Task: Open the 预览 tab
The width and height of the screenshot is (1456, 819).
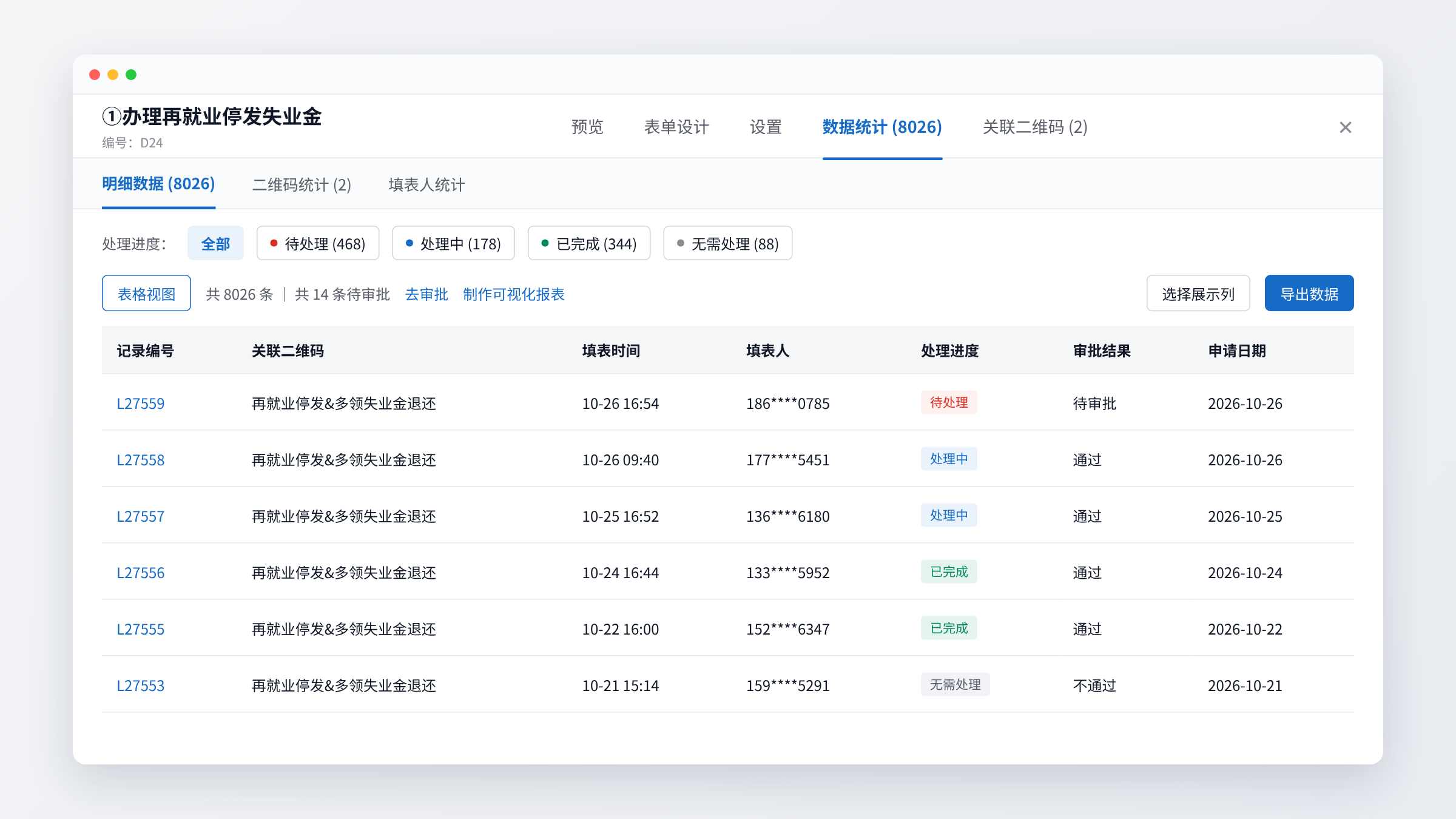Action: [x=587, y=127]
